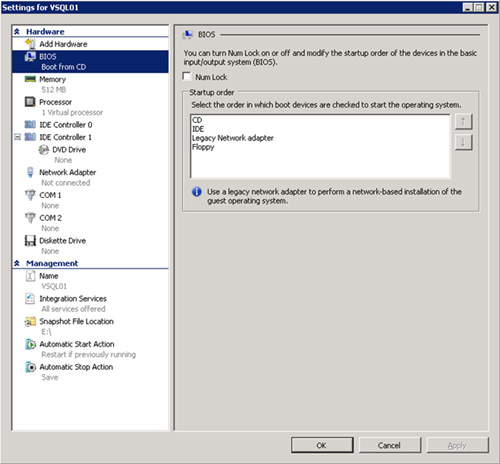The height and width of the screenshot is (464, 500).
Task: Collapse the Hardware section chevron
Action: coord(17,32)
